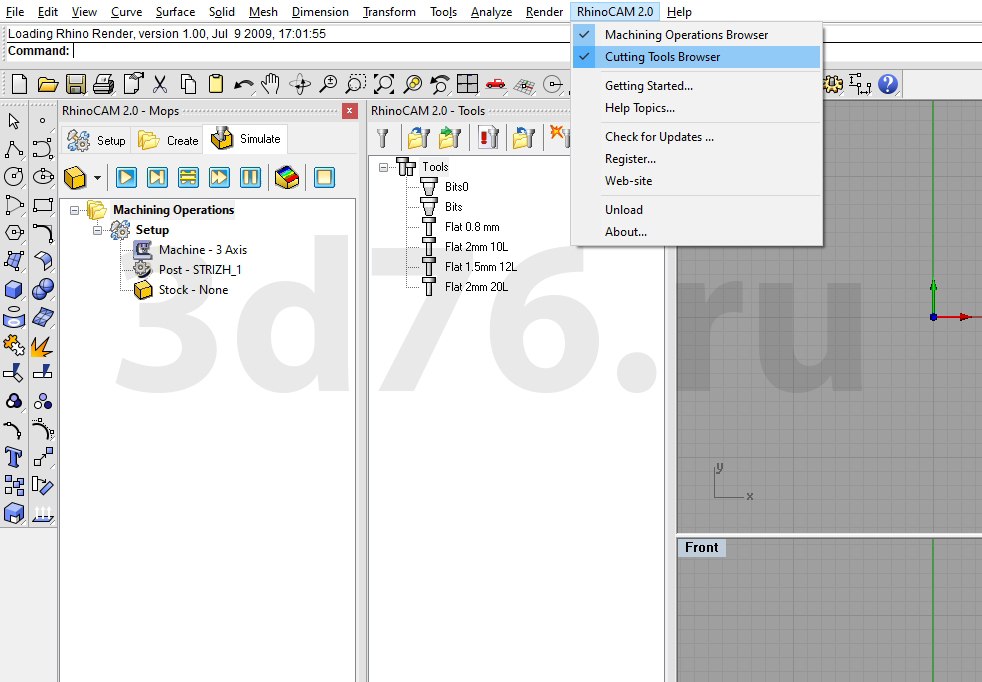Screen dimensions: 982x682
Task: Open the Surface menu
Action: click(175, 12)
